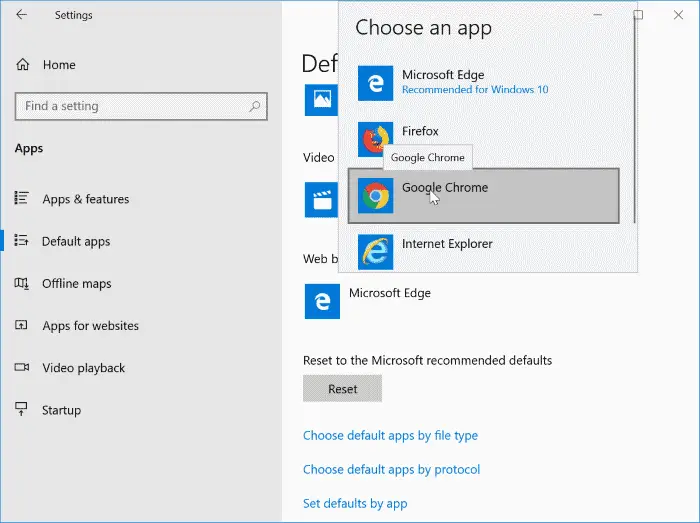Open Set defaults by app link

click(x=355, y=503)
